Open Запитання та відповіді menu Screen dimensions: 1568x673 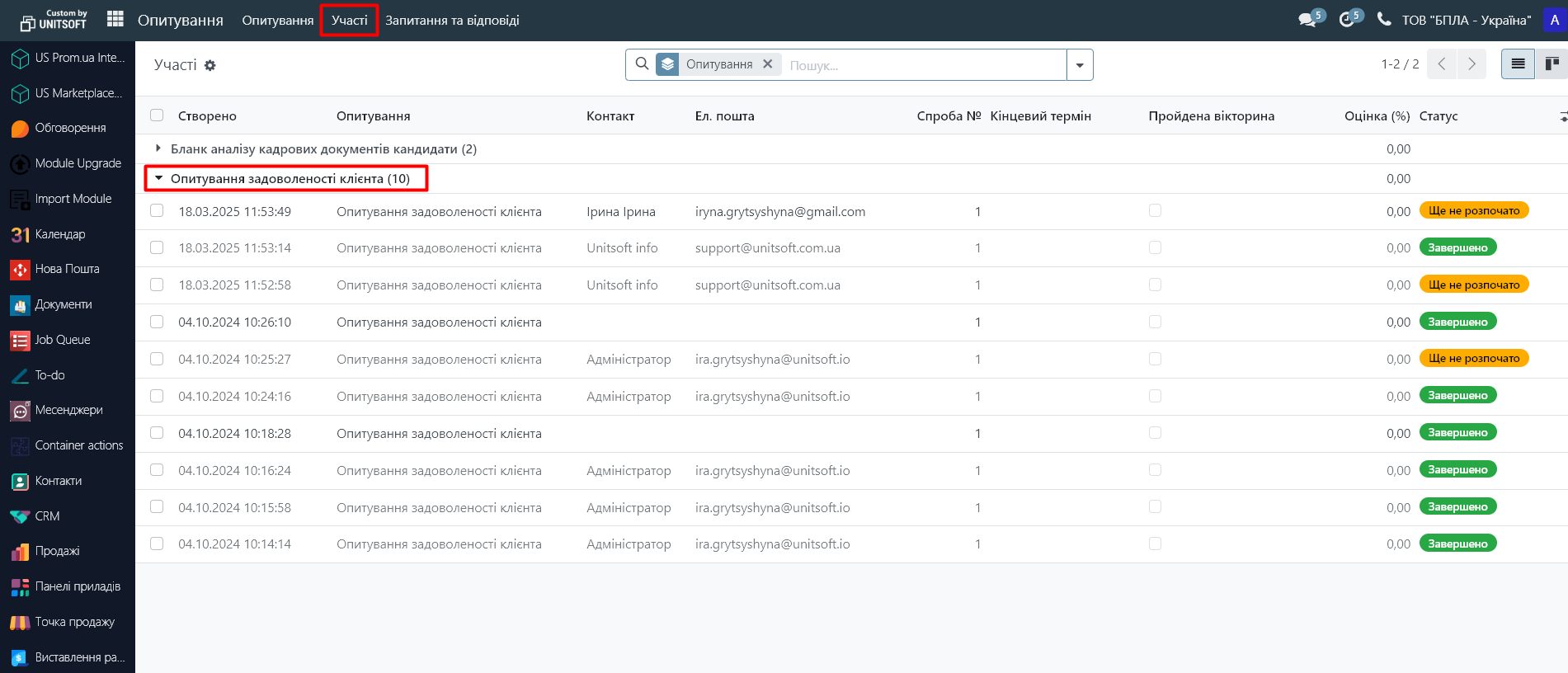coord(452,21)
